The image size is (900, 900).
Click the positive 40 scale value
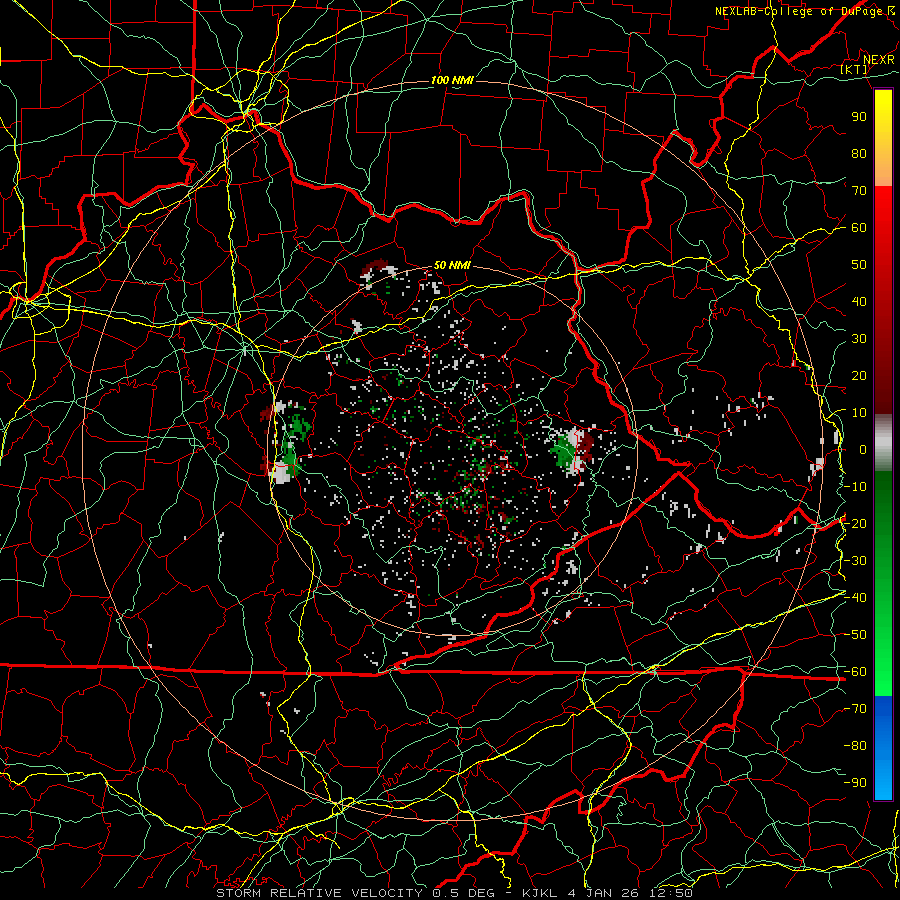tap(859, 301)
